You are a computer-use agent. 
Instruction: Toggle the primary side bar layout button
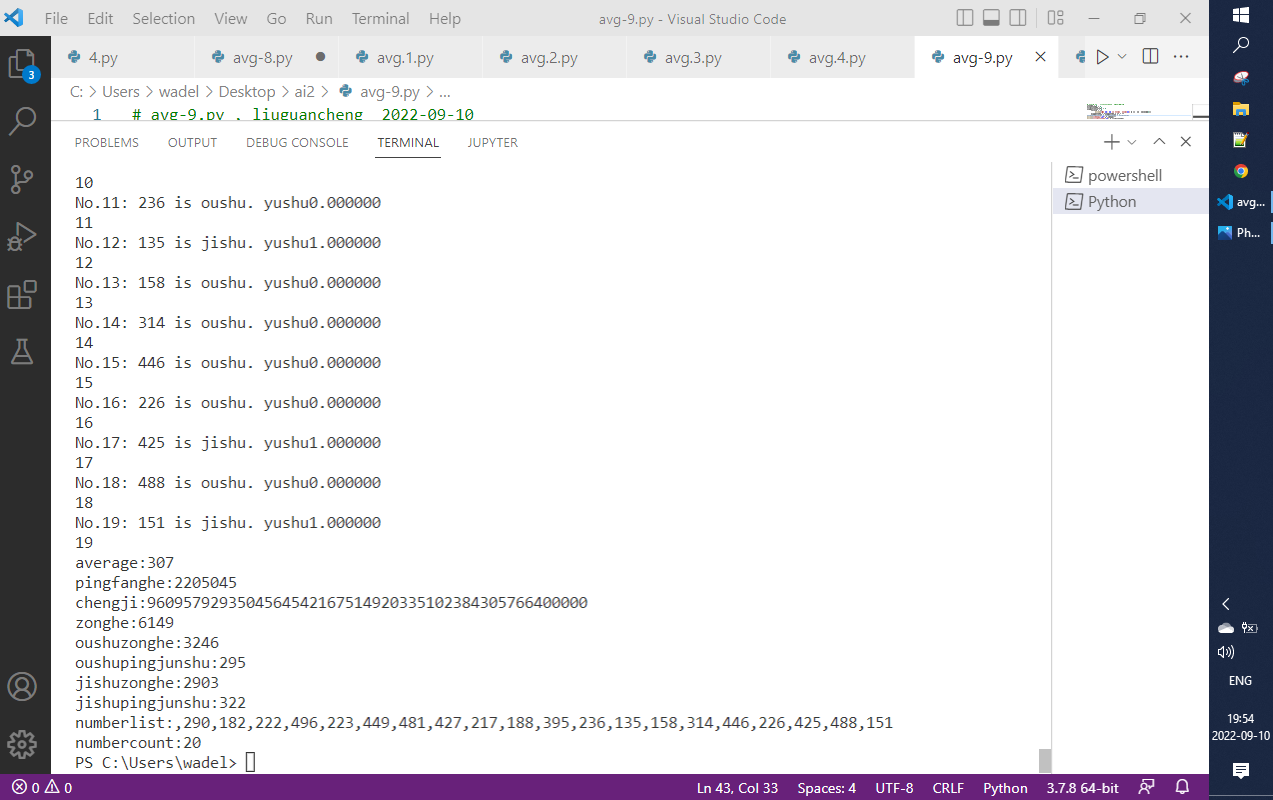click(965, 18)
